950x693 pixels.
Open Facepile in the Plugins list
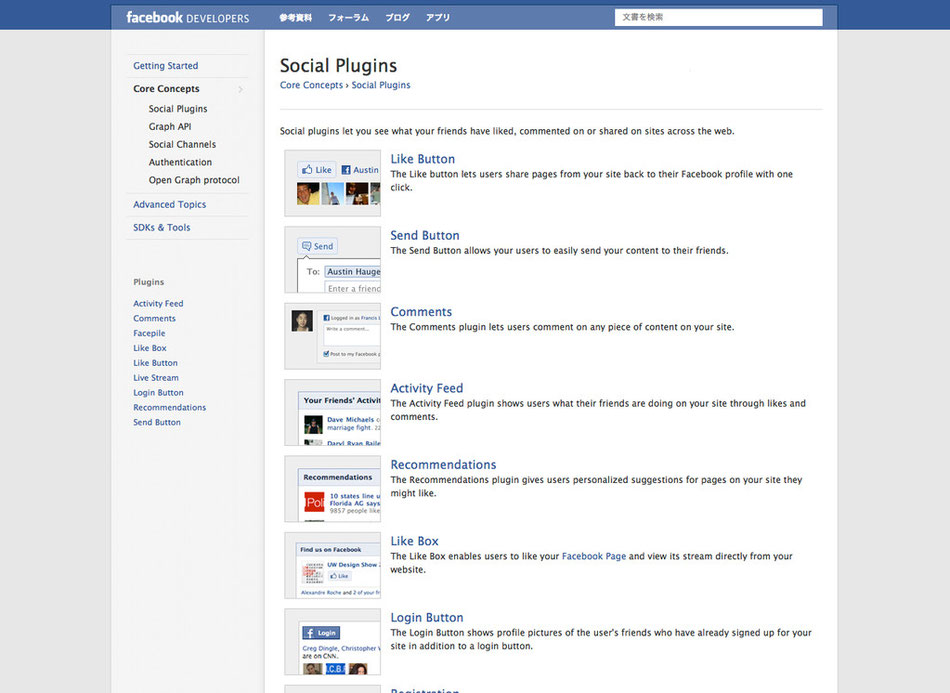(149, 333)
